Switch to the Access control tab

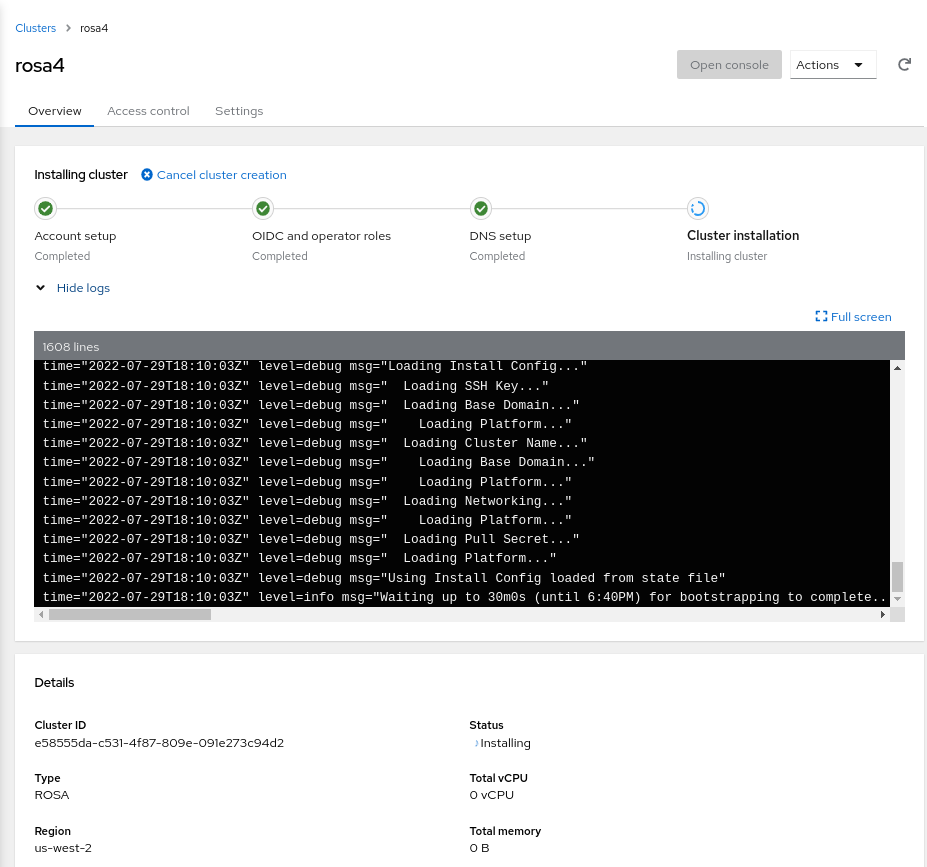148,111
